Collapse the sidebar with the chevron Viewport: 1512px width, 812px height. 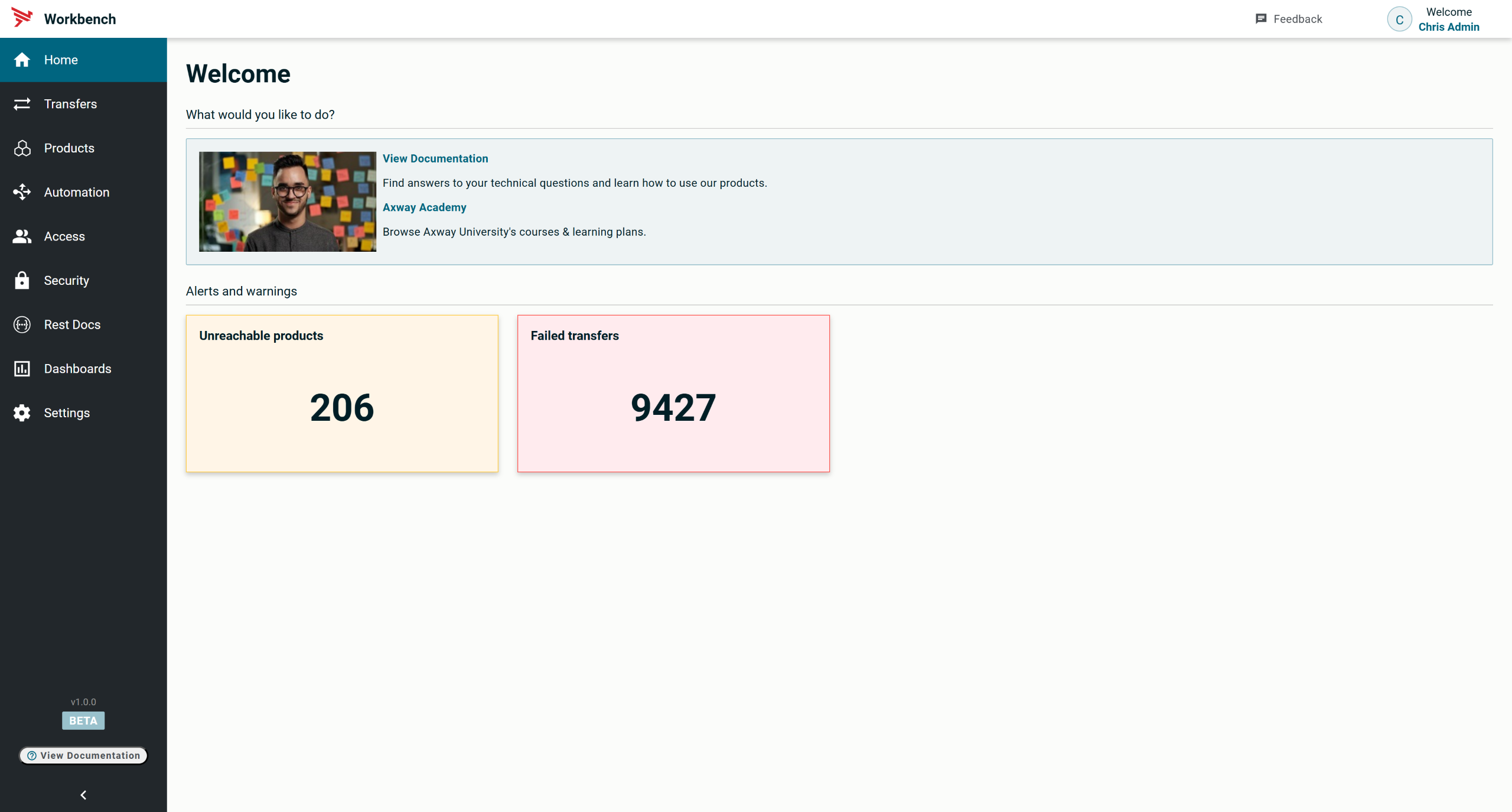point(83,795)
